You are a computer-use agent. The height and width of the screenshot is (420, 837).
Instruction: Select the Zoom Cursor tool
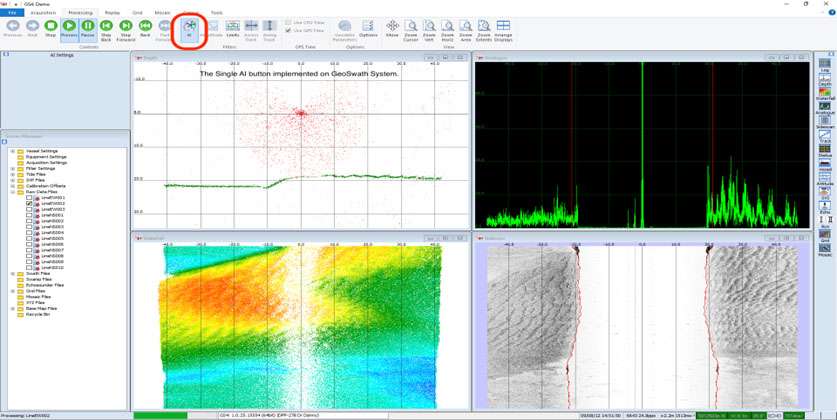410,30
